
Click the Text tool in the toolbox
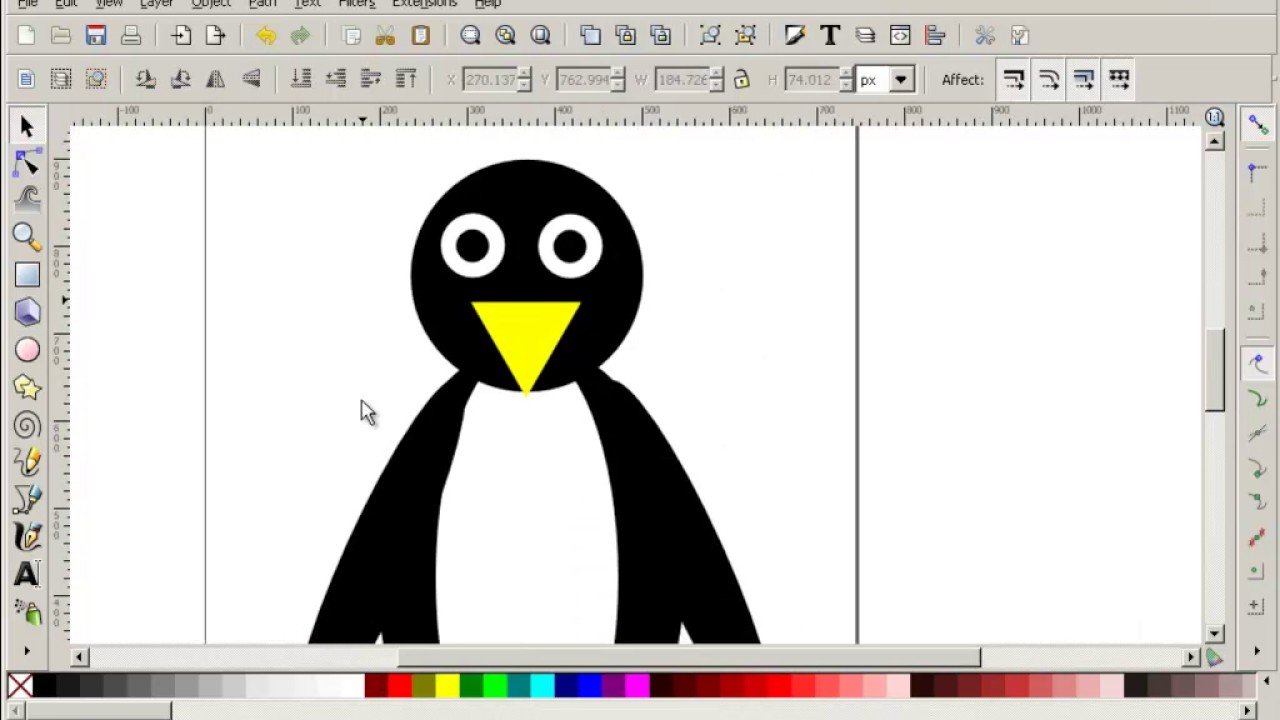pyautogui.click(x=27, y=574)
